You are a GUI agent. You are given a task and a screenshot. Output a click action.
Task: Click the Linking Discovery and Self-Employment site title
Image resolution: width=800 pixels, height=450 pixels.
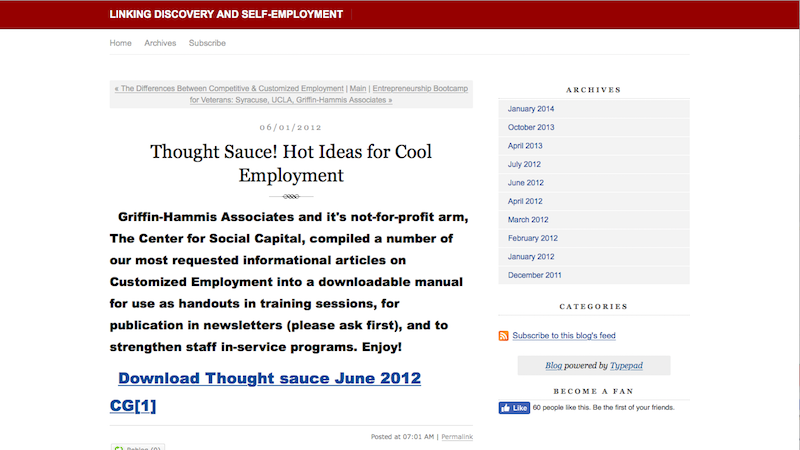(226, 14)
